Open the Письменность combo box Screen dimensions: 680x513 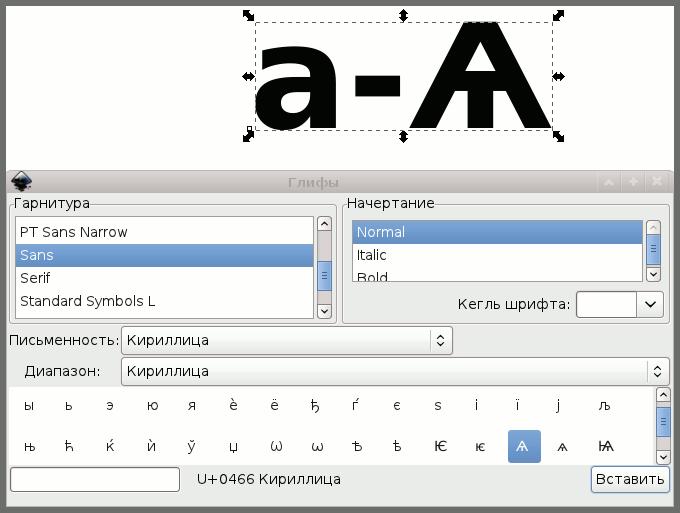(x=287, y=340)
